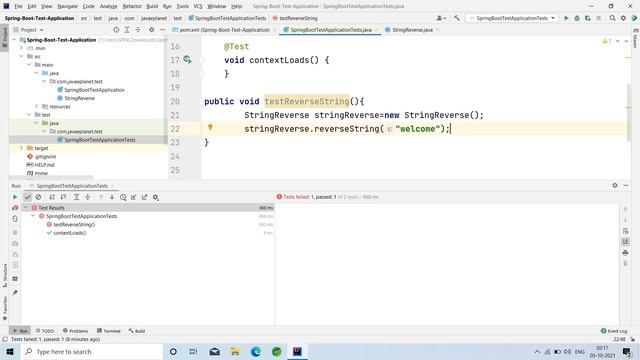Screen dimensions: 640x360
Task: Open StringReverse class in Project tree
Action: 79,98
